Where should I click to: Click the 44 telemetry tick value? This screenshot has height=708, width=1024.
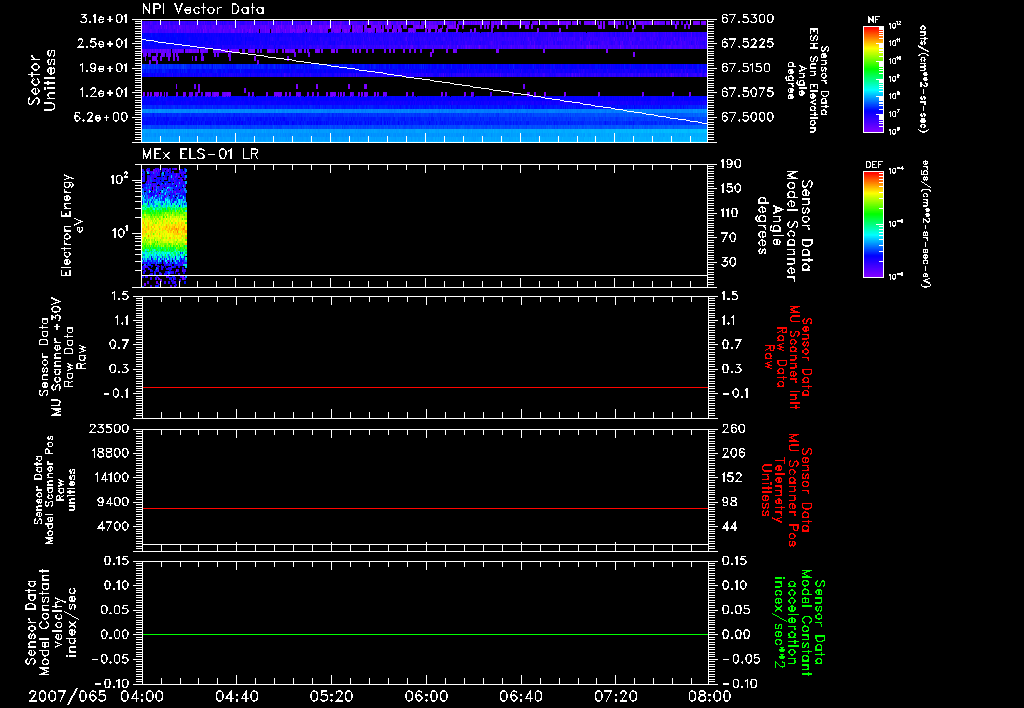(x=728, y=526)
